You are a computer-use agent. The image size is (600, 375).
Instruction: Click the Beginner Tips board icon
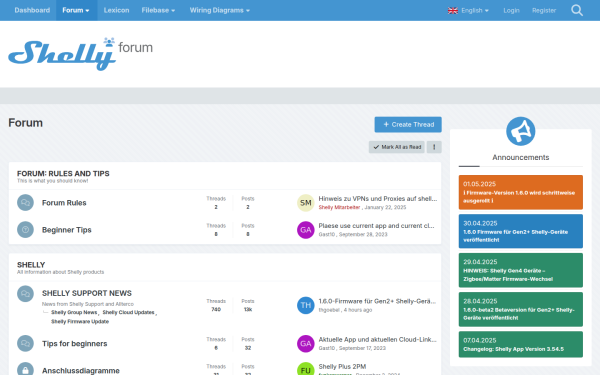[x=25, y=230]
